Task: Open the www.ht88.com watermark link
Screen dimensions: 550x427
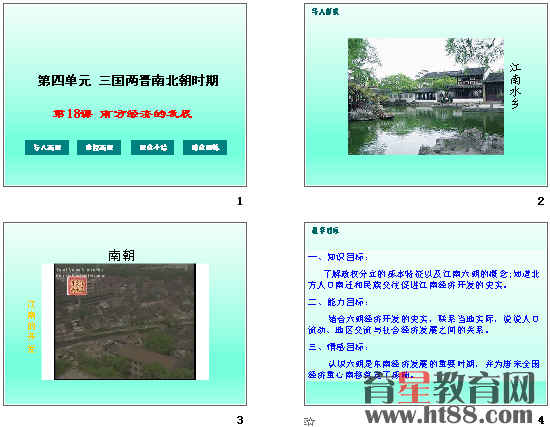Action: (x=449, y=415)
